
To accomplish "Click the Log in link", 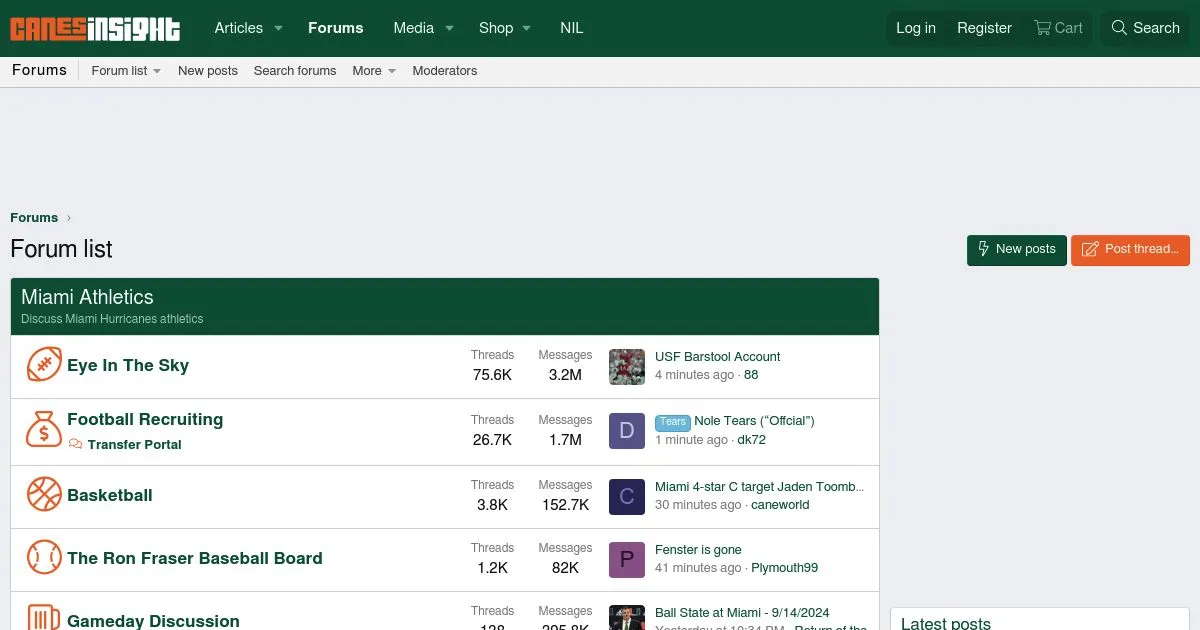I will pos(916,28).
